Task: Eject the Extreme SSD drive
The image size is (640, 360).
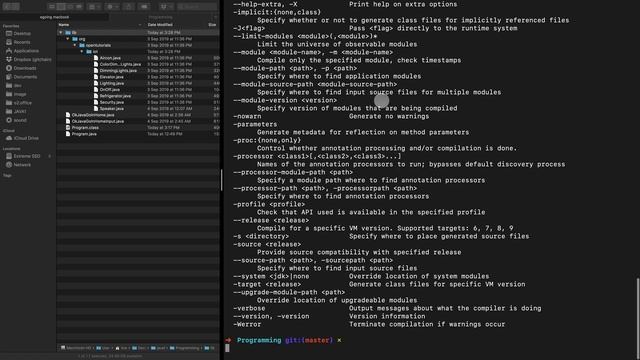Action: click(x=50, y=156)
